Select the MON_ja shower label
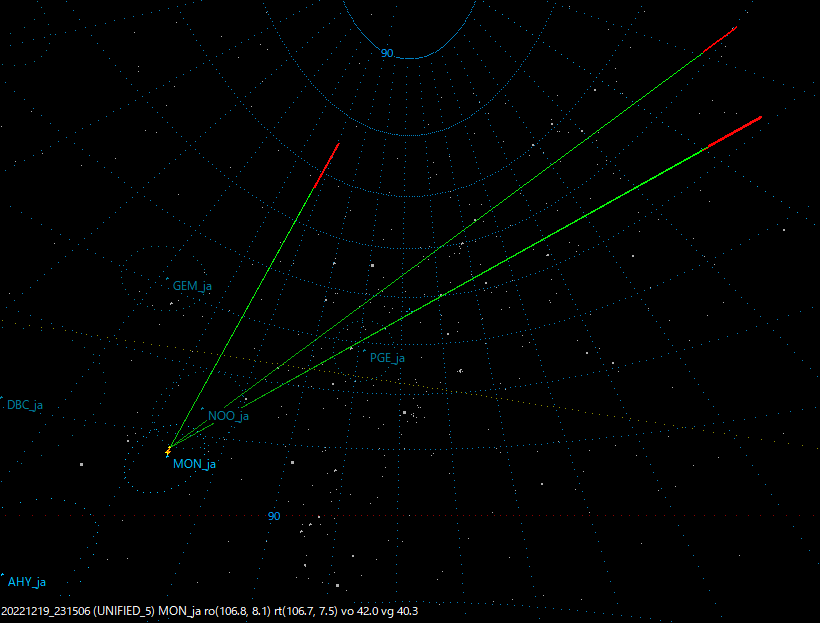The image size is (820, 623). [193, 465]
